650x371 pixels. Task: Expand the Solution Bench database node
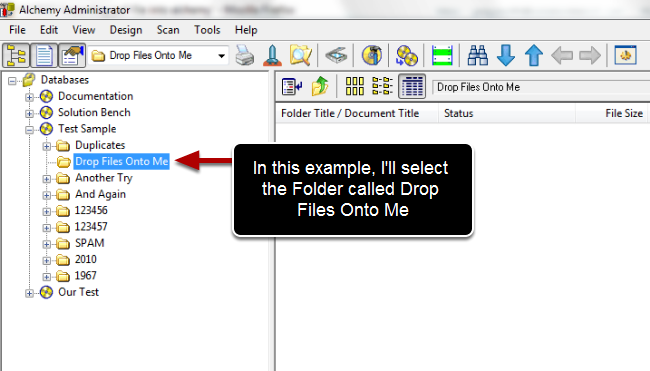coord(29,113)
